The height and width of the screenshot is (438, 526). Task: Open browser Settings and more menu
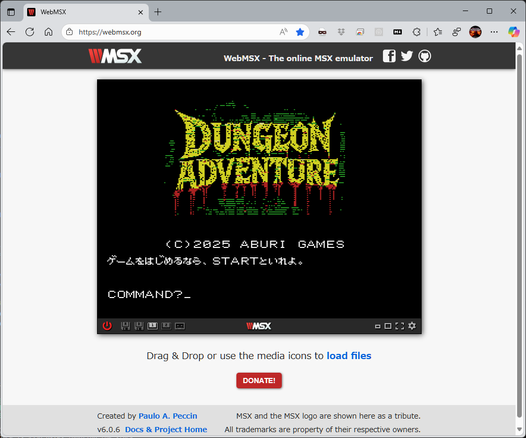coord(494,32)
